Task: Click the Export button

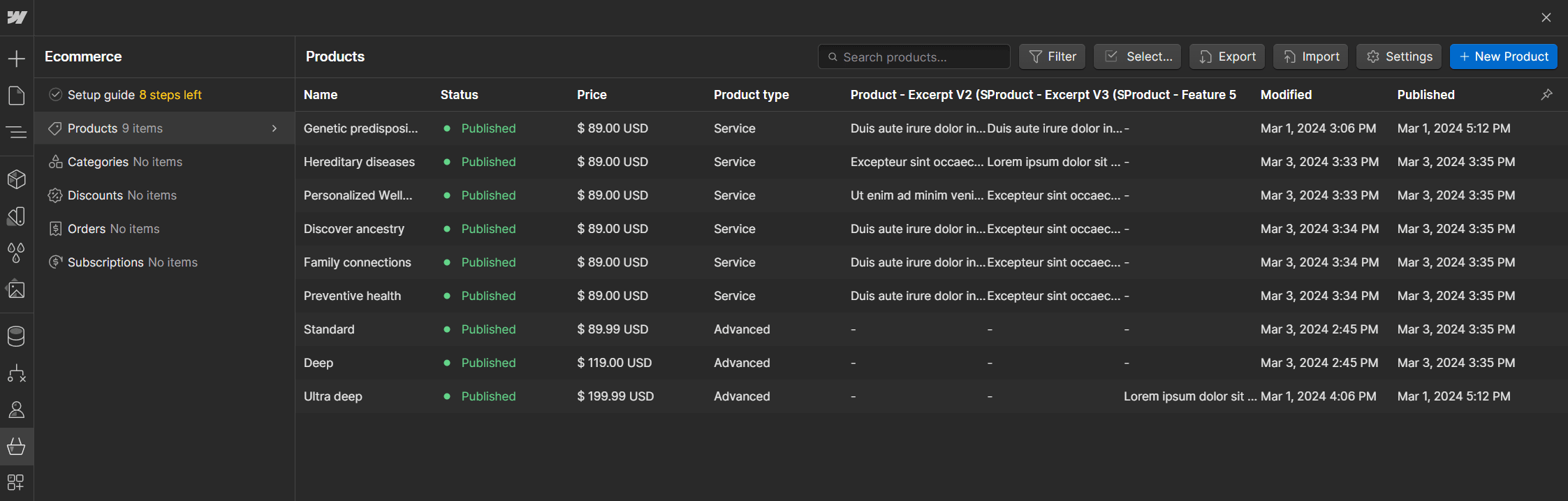Action: coord(1227,57)
